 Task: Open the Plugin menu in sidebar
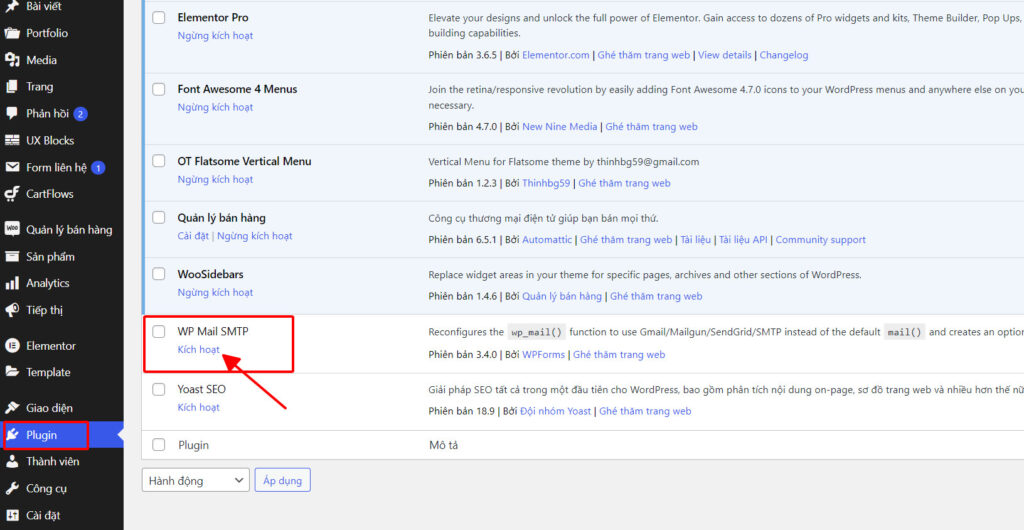tap(42, 435)
